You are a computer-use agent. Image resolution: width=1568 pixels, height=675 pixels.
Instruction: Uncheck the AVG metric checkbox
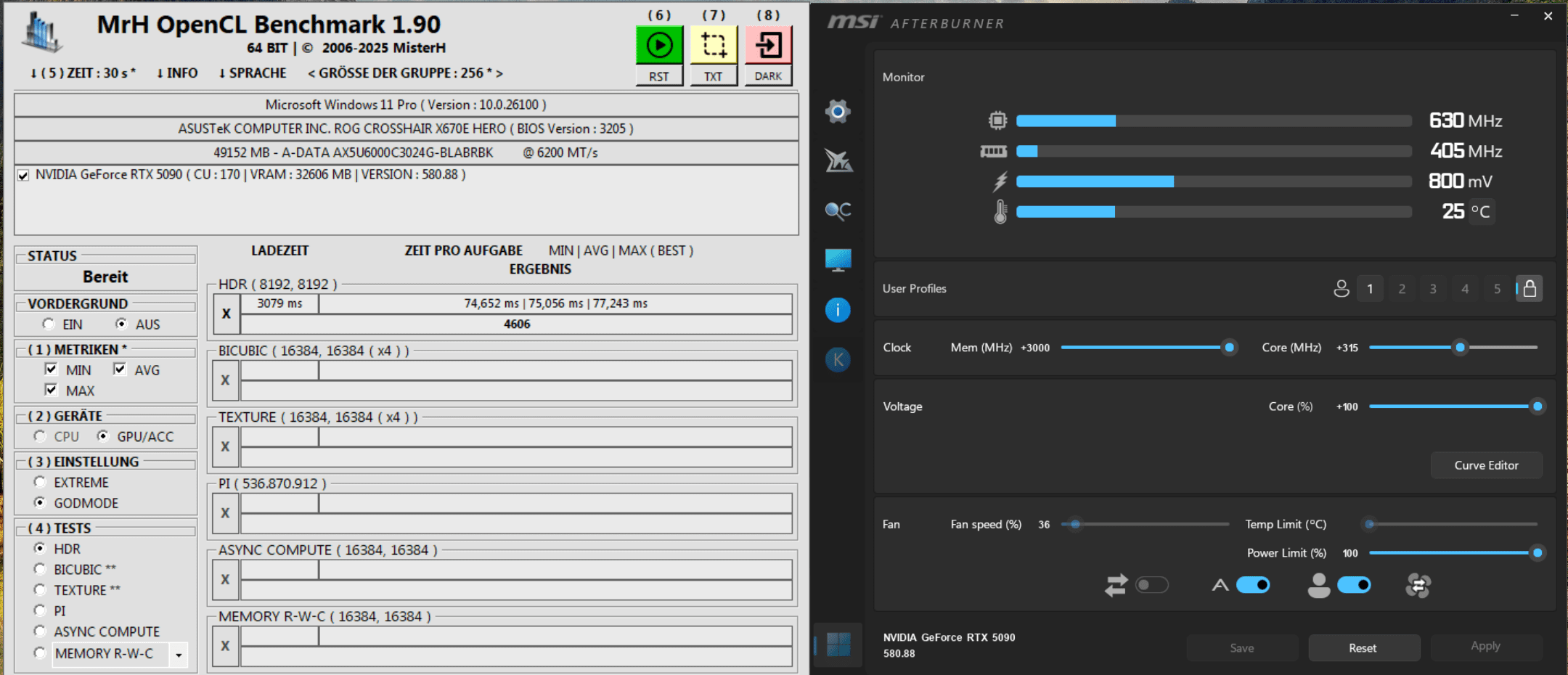[x=120, y=369]
